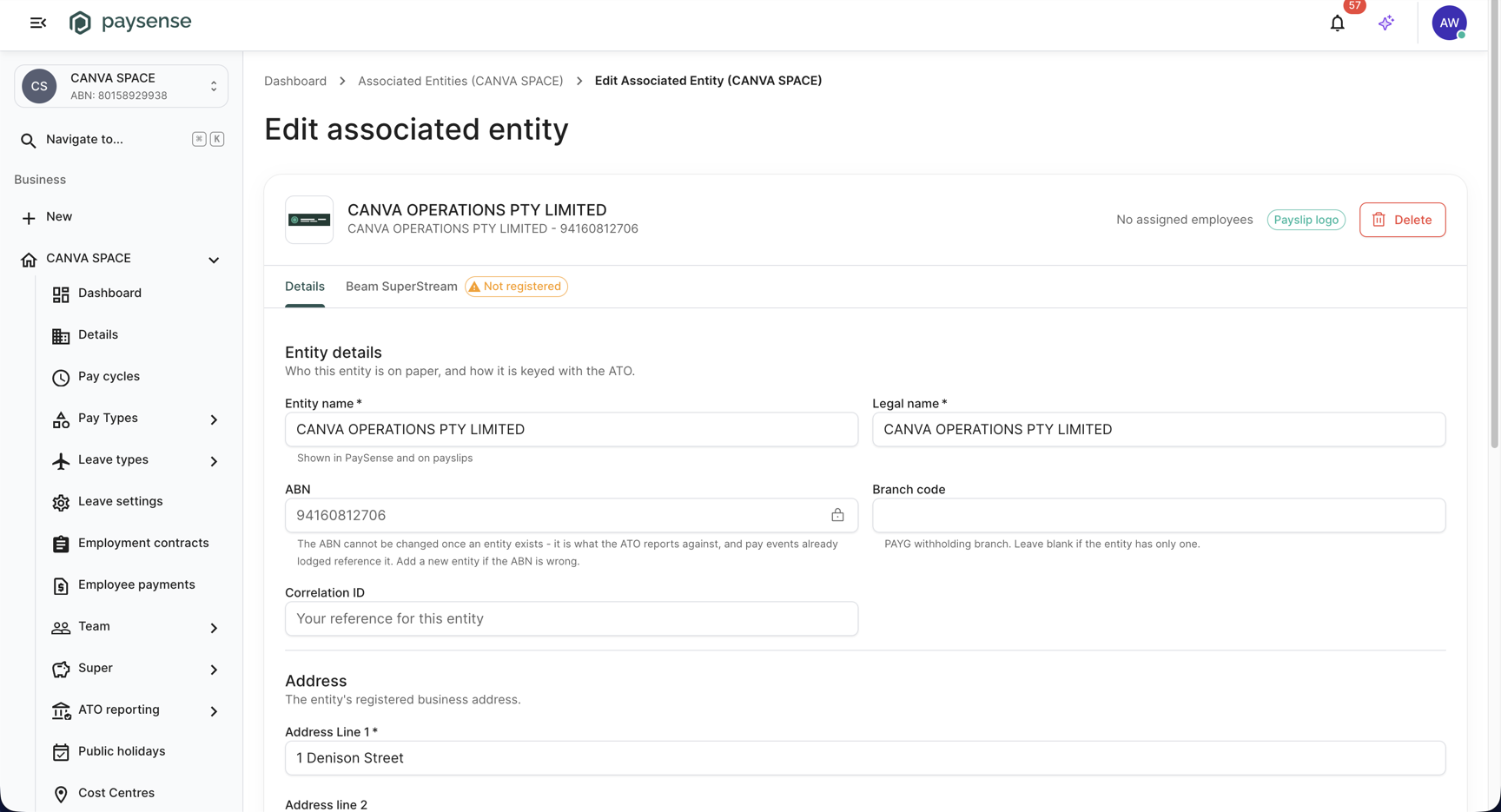Click the page vertical scrollbar
Viewport: 1501px width, 812px height.
pos(1494,226)
